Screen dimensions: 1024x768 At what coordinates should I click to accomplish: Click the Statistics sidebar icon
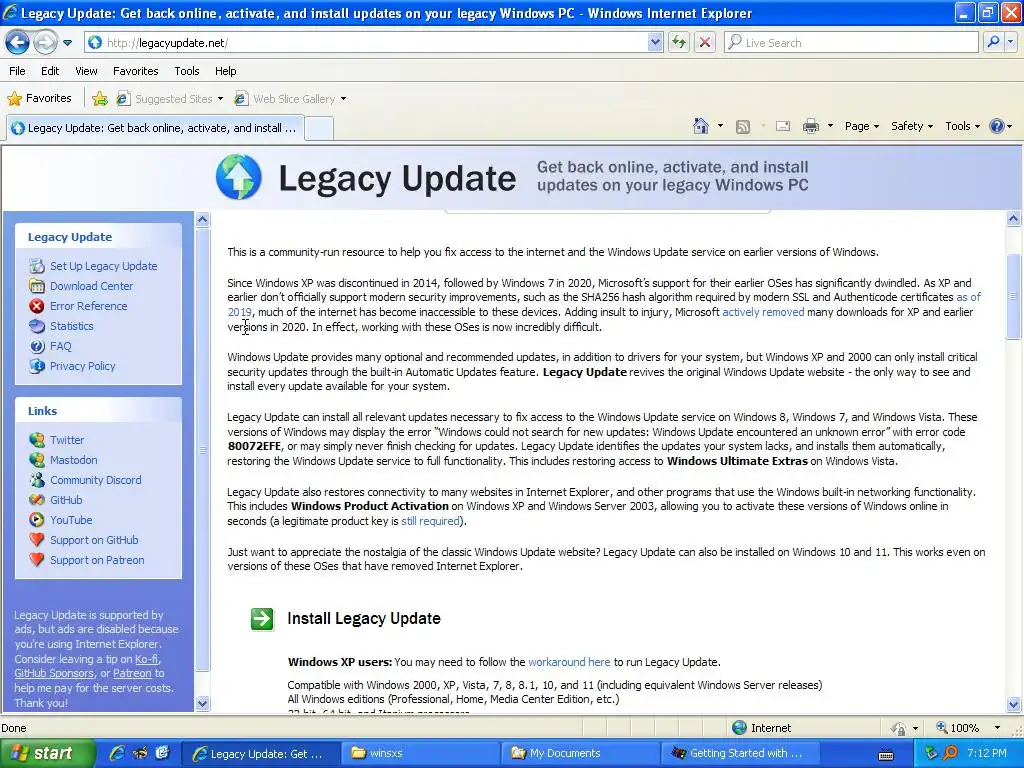(x=37, y=326)
